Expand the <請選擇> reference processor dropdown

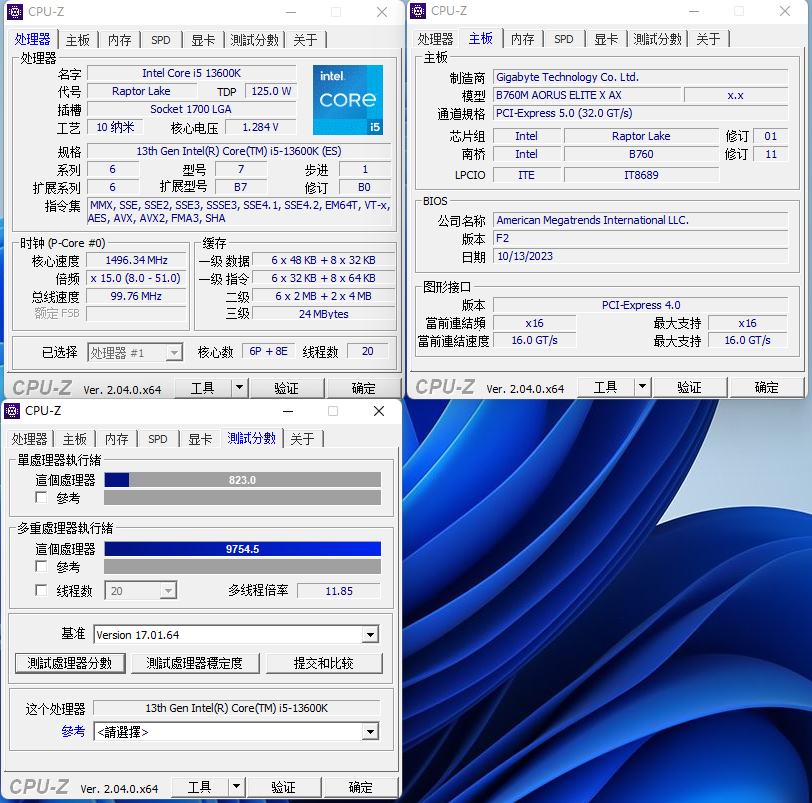[x=370, y=732]
